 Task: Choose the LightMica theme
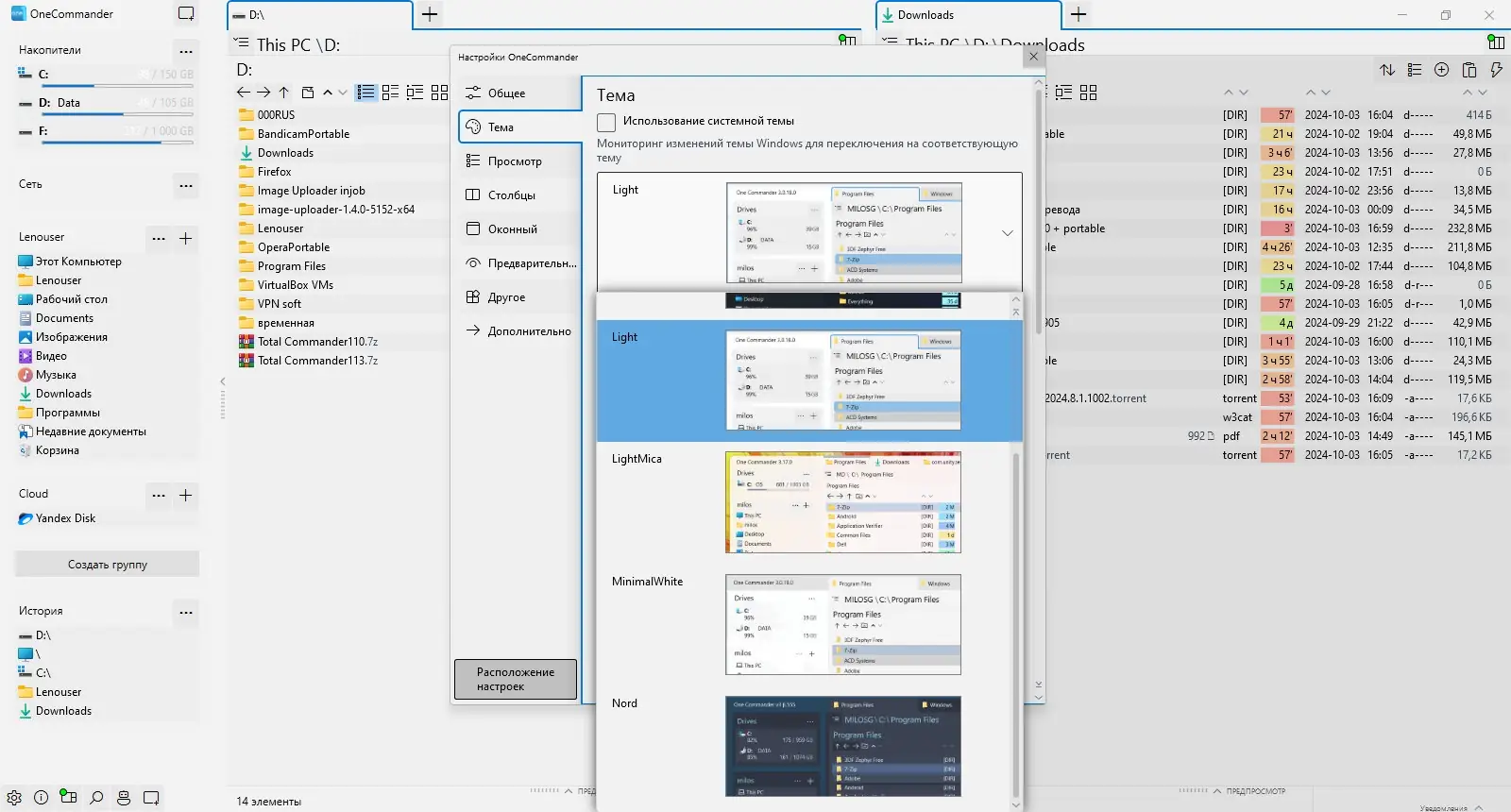803,503
